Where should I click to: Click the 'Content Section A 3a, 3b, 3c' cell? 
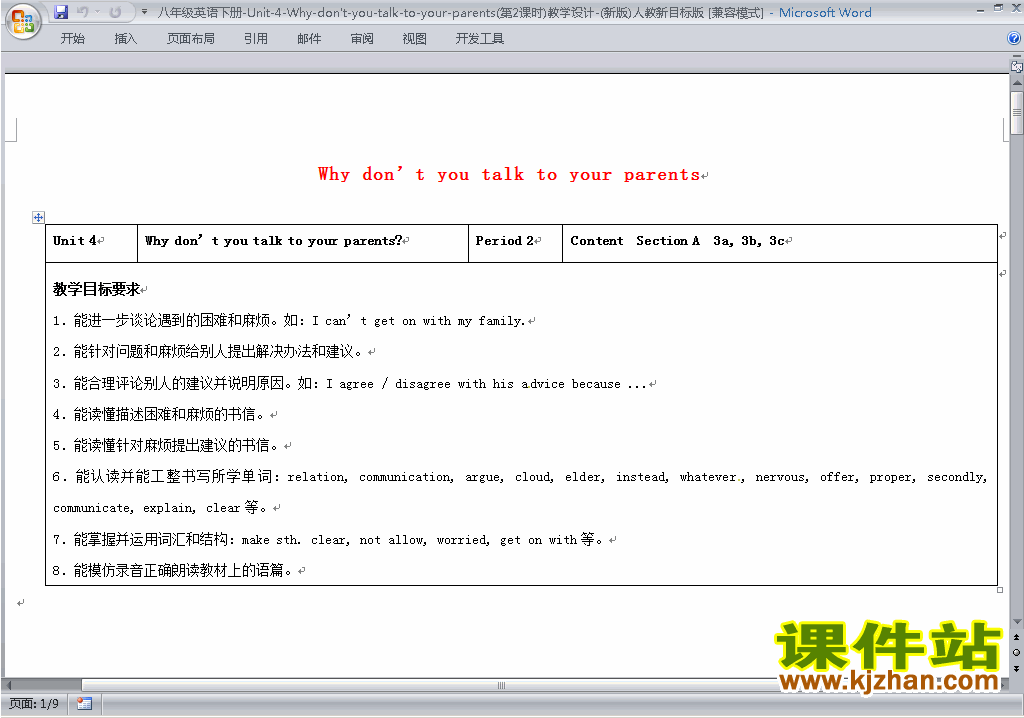[x=780, y=244]
